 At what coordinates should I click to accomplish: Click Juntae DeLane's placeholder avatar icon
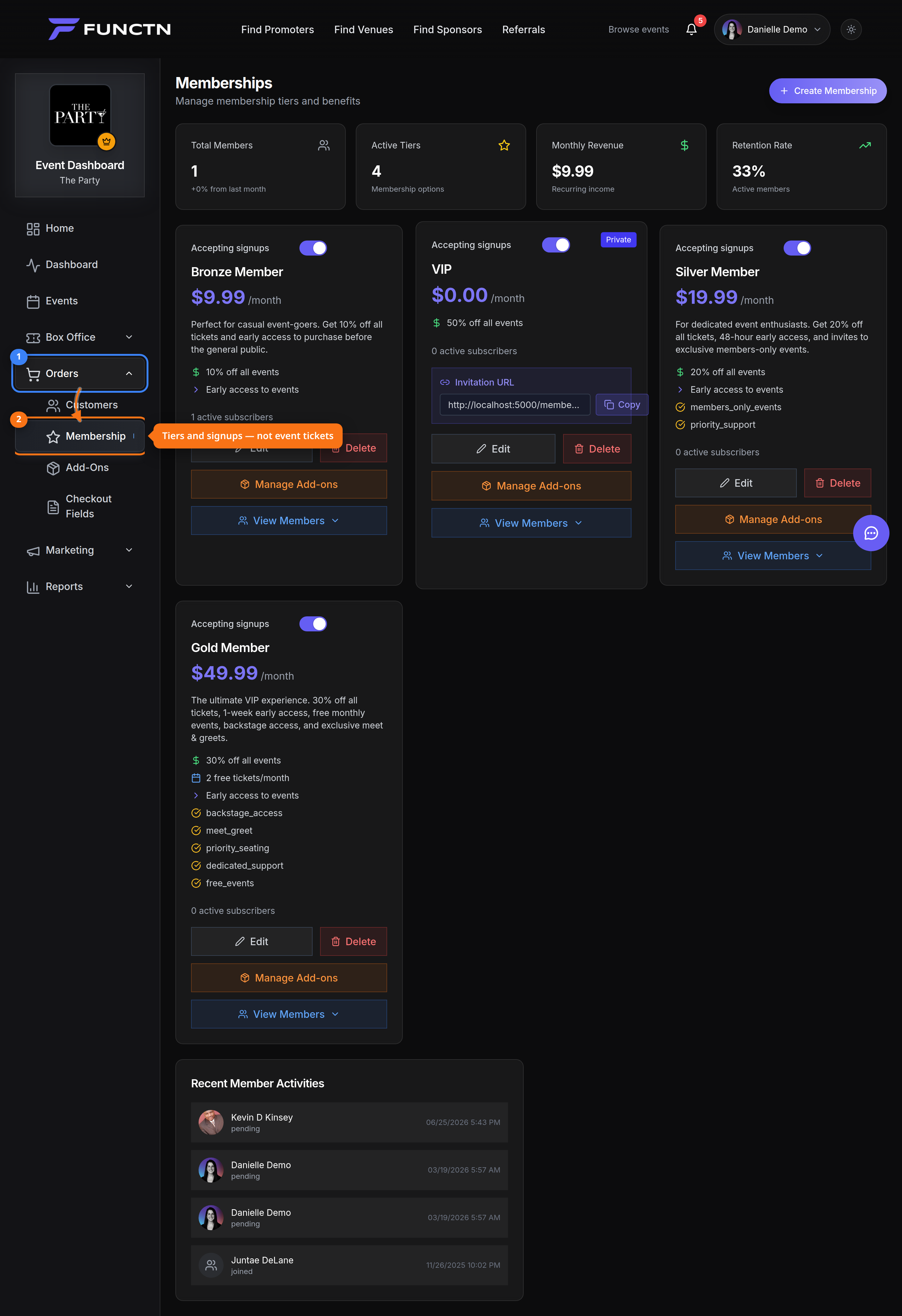211,1265
